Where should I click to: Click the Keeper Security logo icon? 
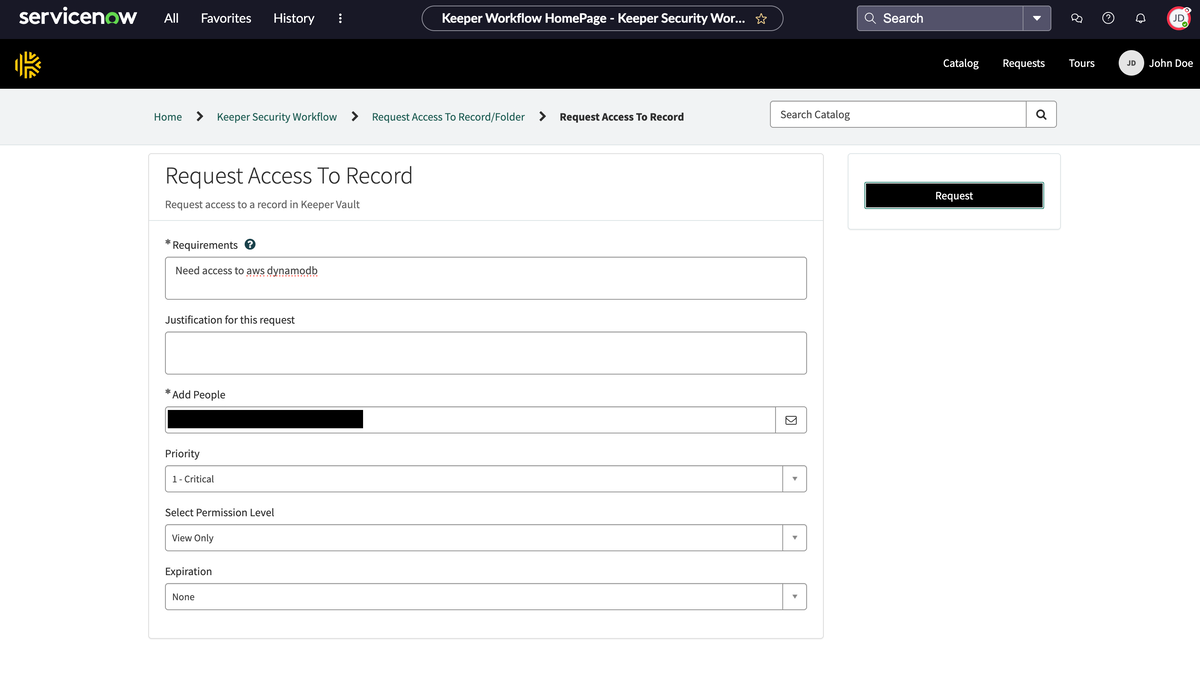point(28,64)
